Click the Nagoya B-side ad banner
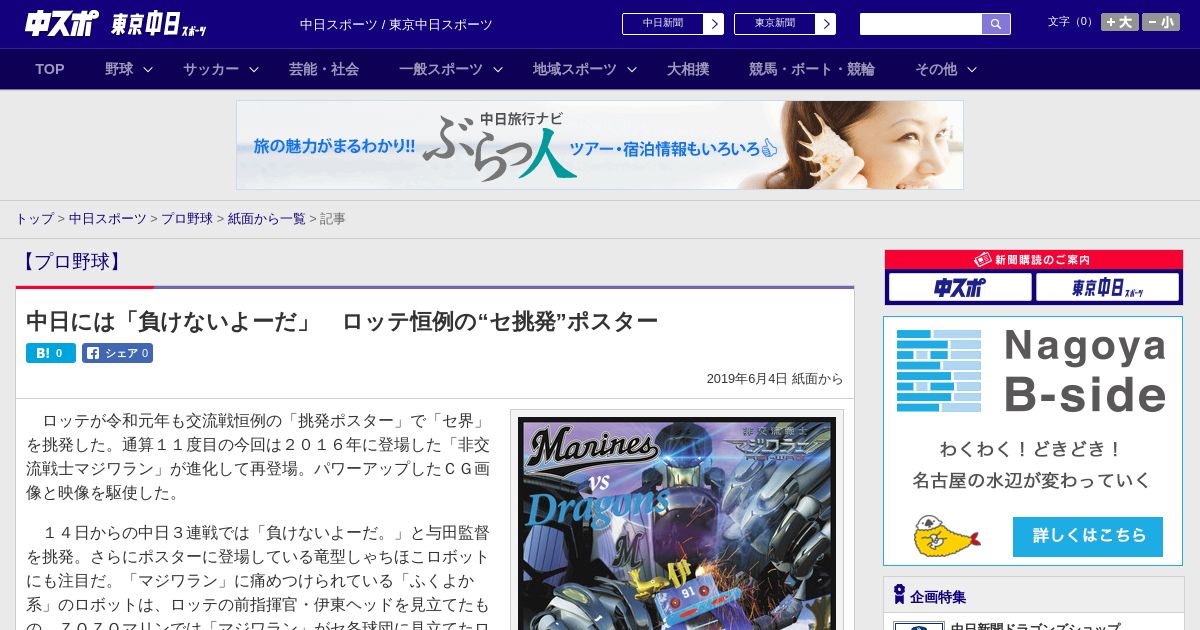Image resolution: width=1200 pixels, height=630 pixels. click(1033, 441)
